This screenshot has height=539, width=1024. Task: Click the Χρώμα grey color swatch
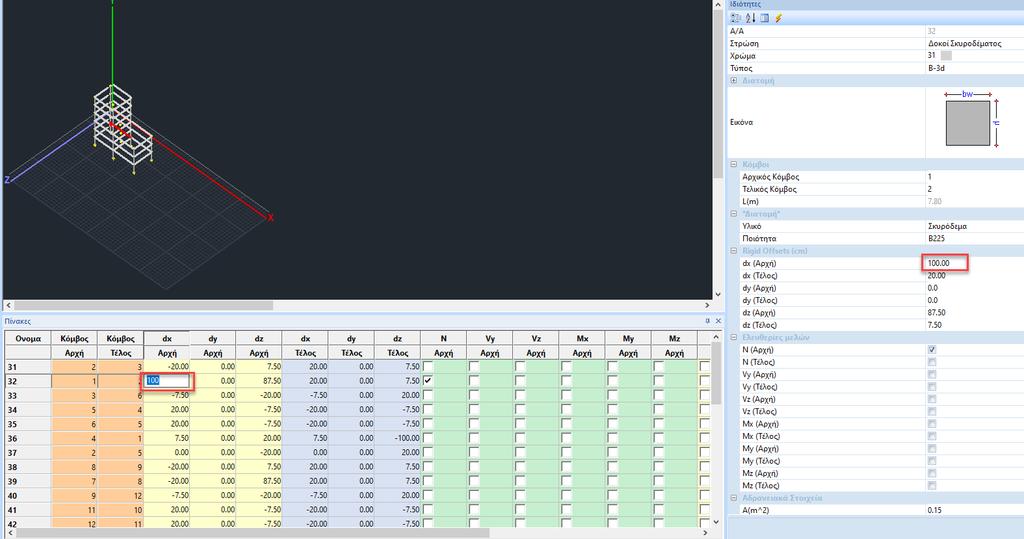pos(946,56)
